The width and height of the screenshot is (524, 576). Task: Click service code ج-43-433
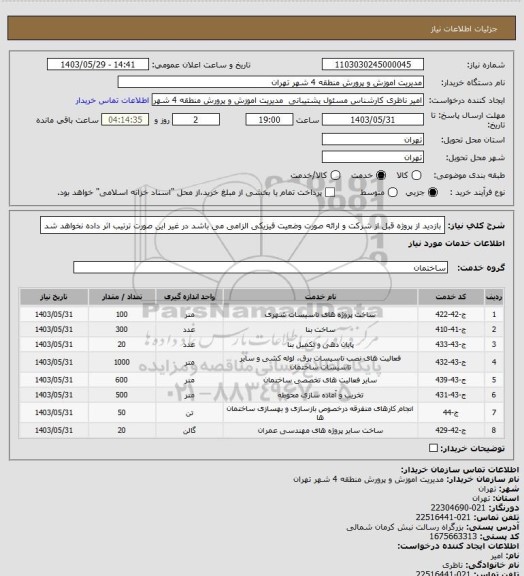(x=451, y=345)
